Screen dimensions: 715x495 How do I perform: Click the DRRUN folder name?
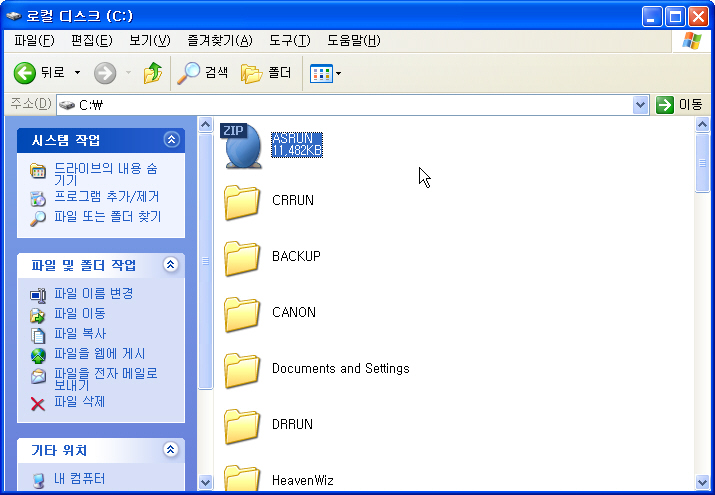point(292,424)
